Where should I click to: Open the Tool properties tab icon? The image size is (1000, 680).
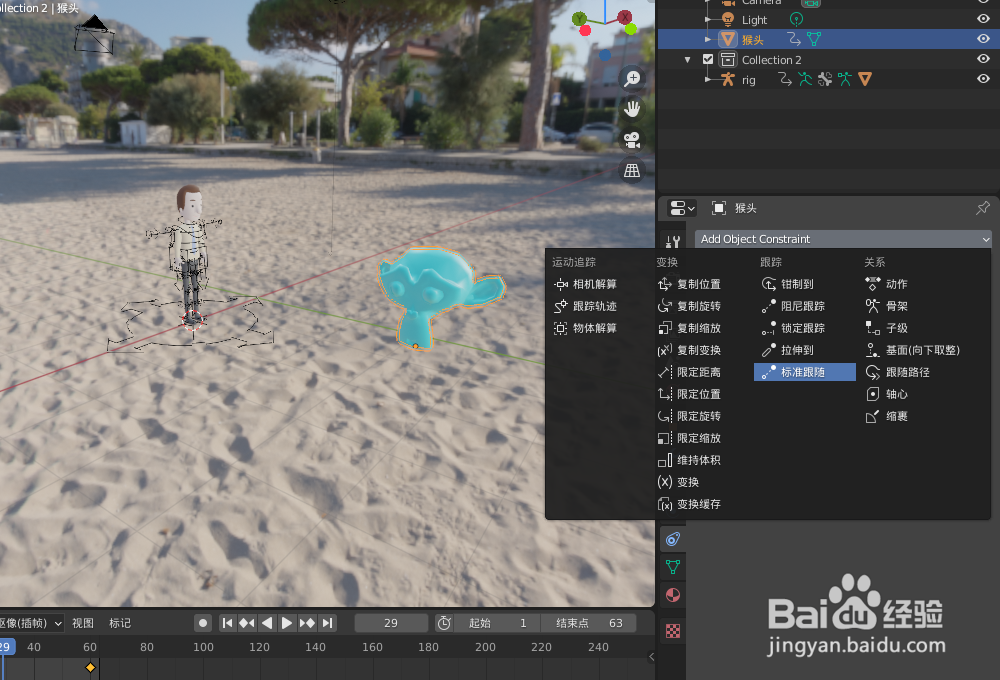(x=673, y=242)
